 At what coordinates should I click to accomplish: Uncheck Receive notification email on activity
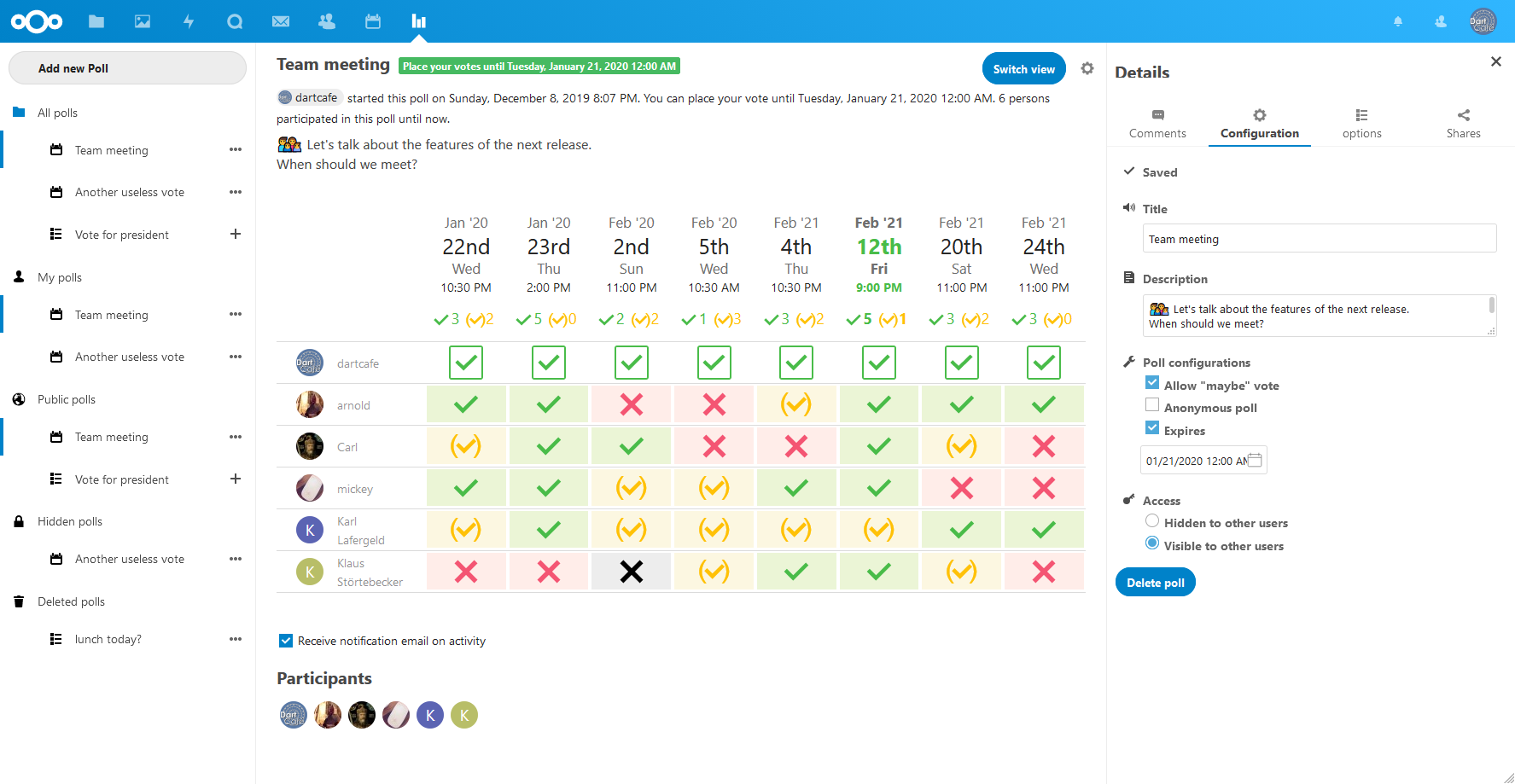pyautogui.click(x=286, y=641)
